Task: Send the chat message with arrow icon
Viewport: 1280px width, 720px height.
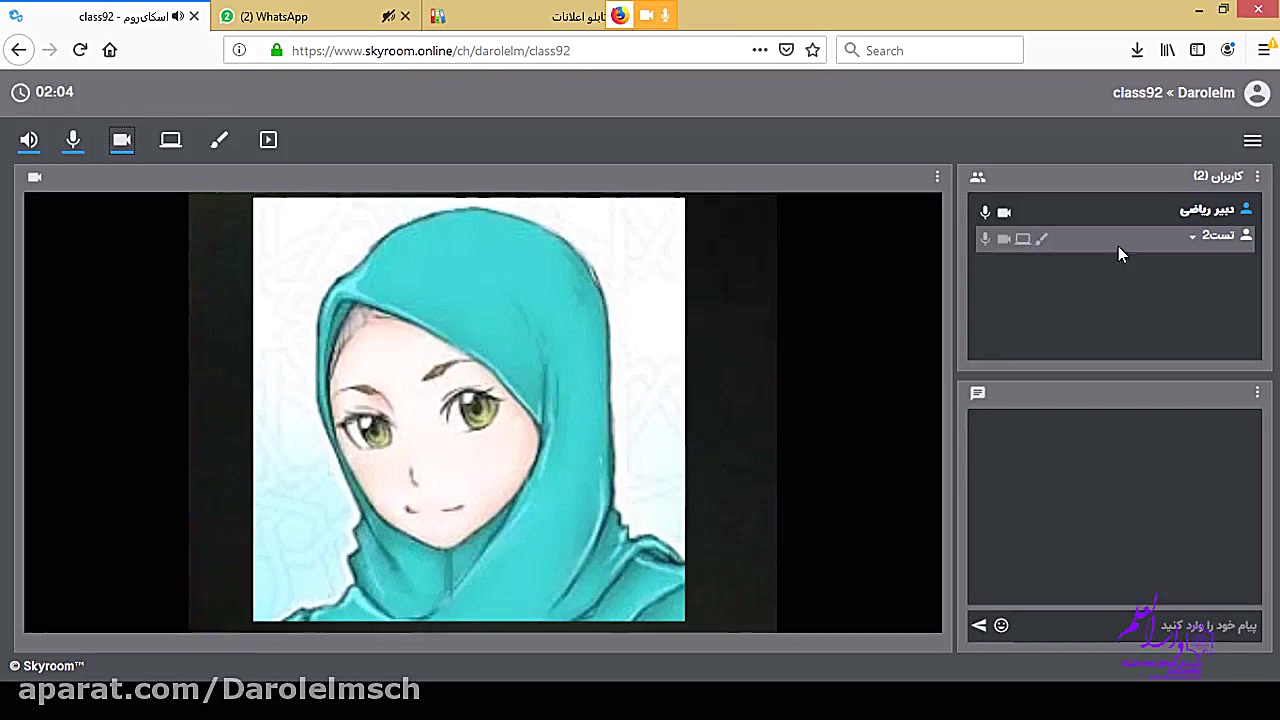Action: (979, 626)
